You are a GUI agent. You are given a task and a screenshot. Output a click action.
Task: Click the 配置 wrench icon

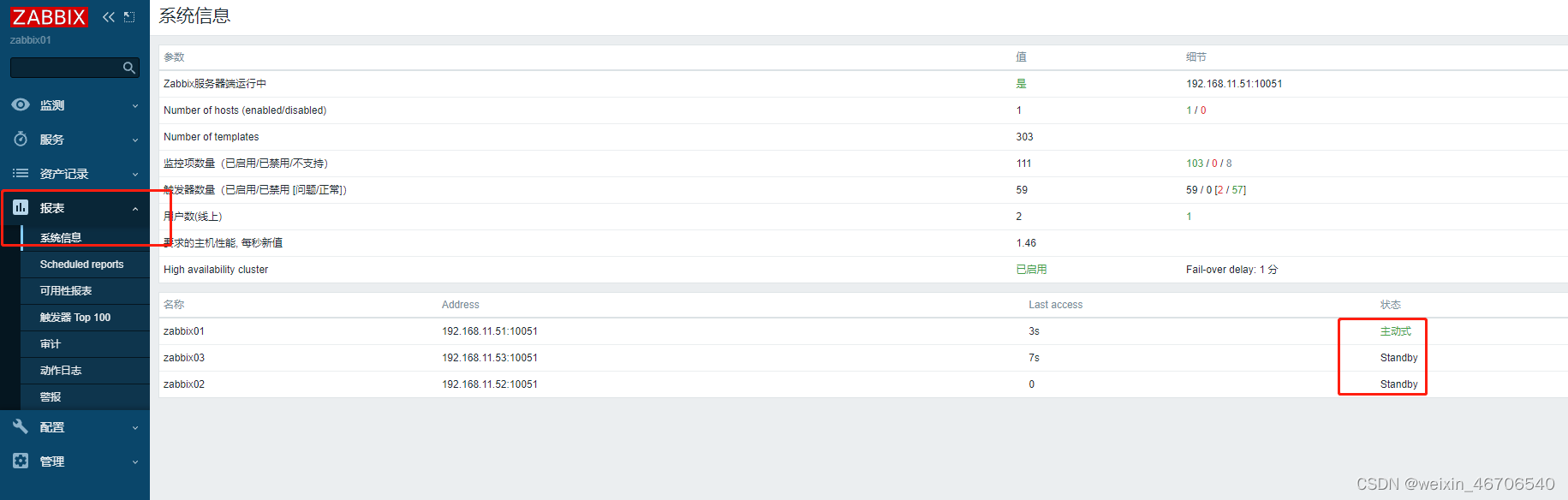pyautogui.click(x=21, y=426)
